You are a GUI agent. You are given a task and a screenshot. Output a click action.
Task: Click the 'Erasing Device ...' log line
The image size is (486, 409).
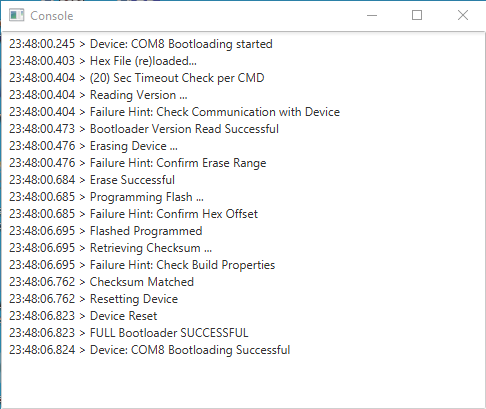point(93,146)
